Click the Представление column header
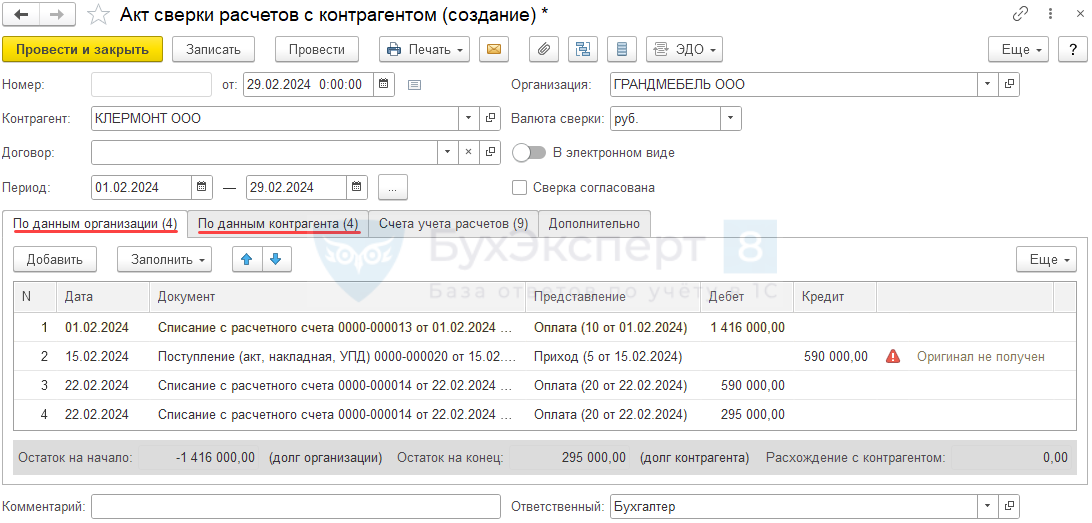This screenshot has height=523, width=1092. [613, 296]
